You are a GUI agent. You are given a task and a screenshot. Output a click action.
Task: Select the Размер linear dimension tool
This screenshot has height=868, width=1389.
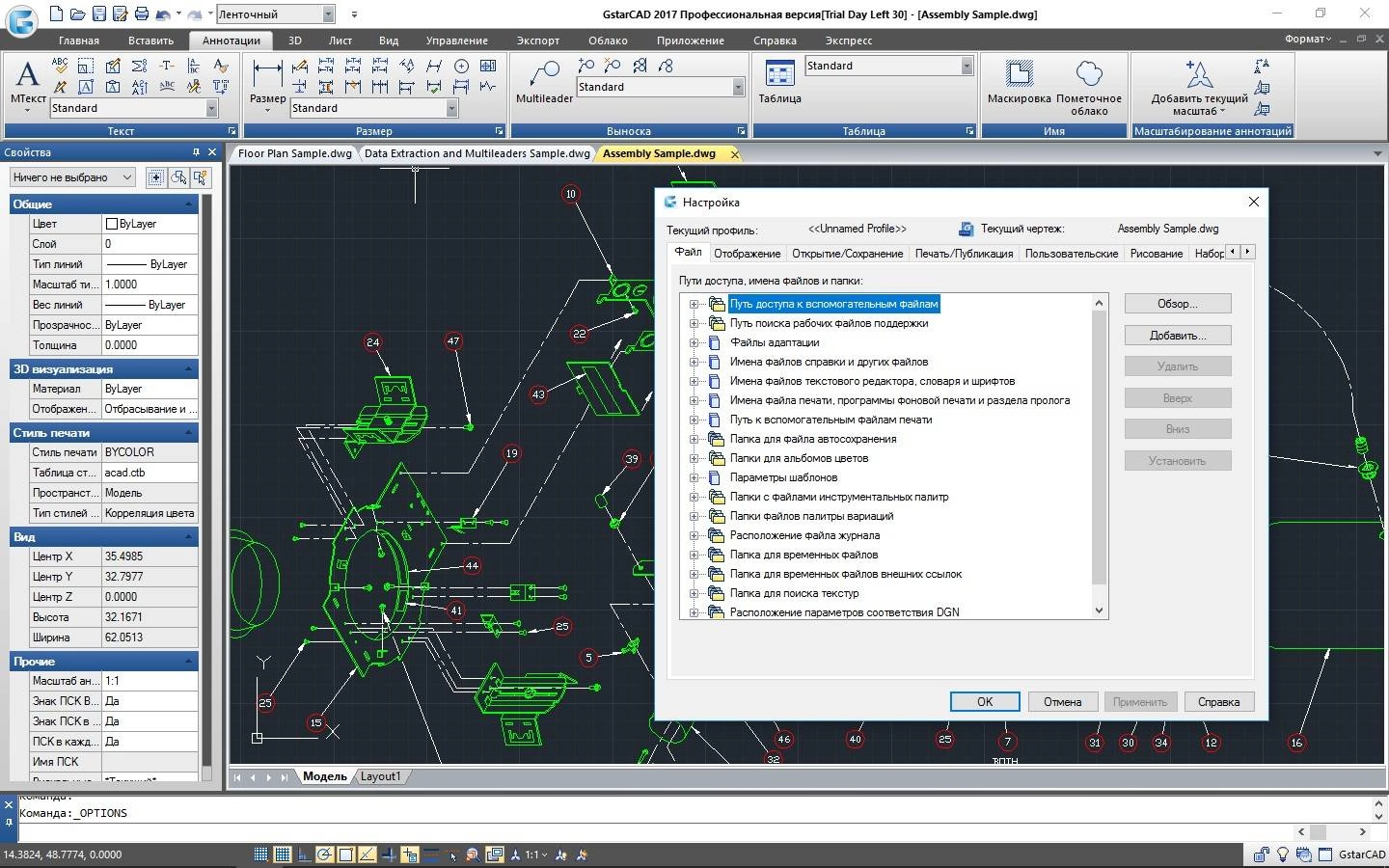click(267, 84)
